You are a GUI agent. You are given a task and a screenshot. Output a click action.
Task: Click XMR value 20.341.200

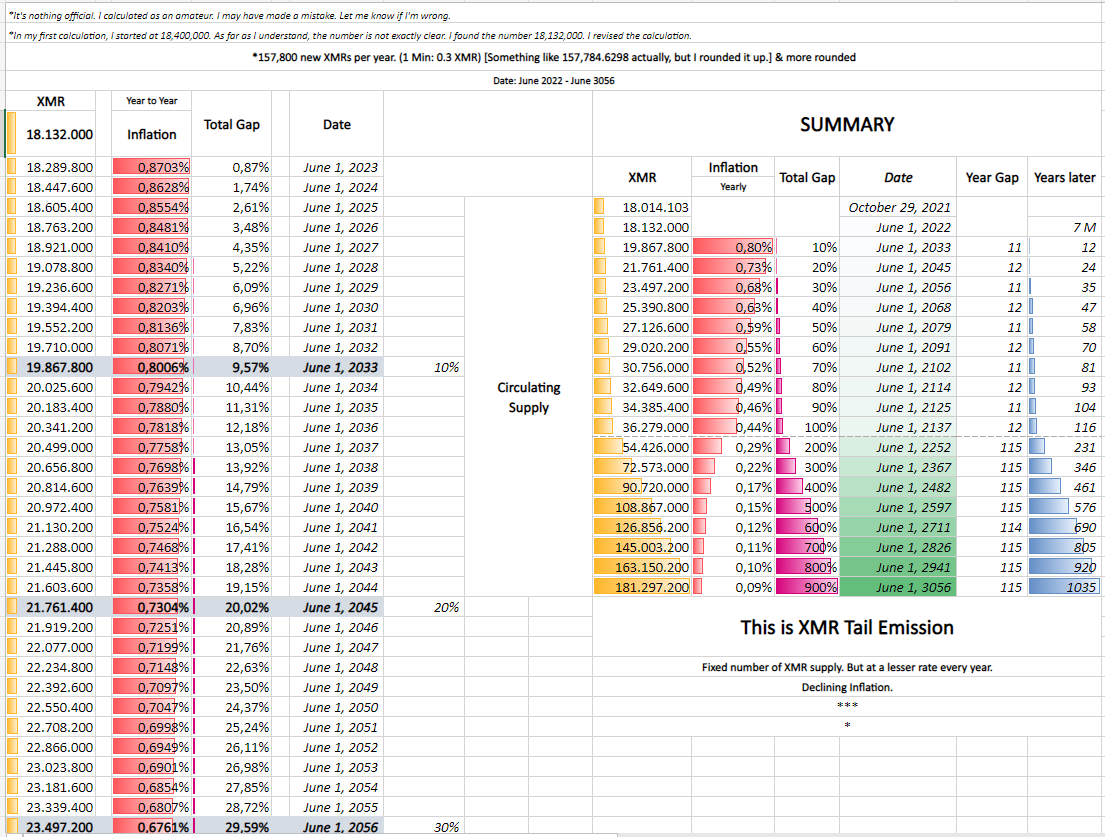pyautogui.click(x=50, y=427)
